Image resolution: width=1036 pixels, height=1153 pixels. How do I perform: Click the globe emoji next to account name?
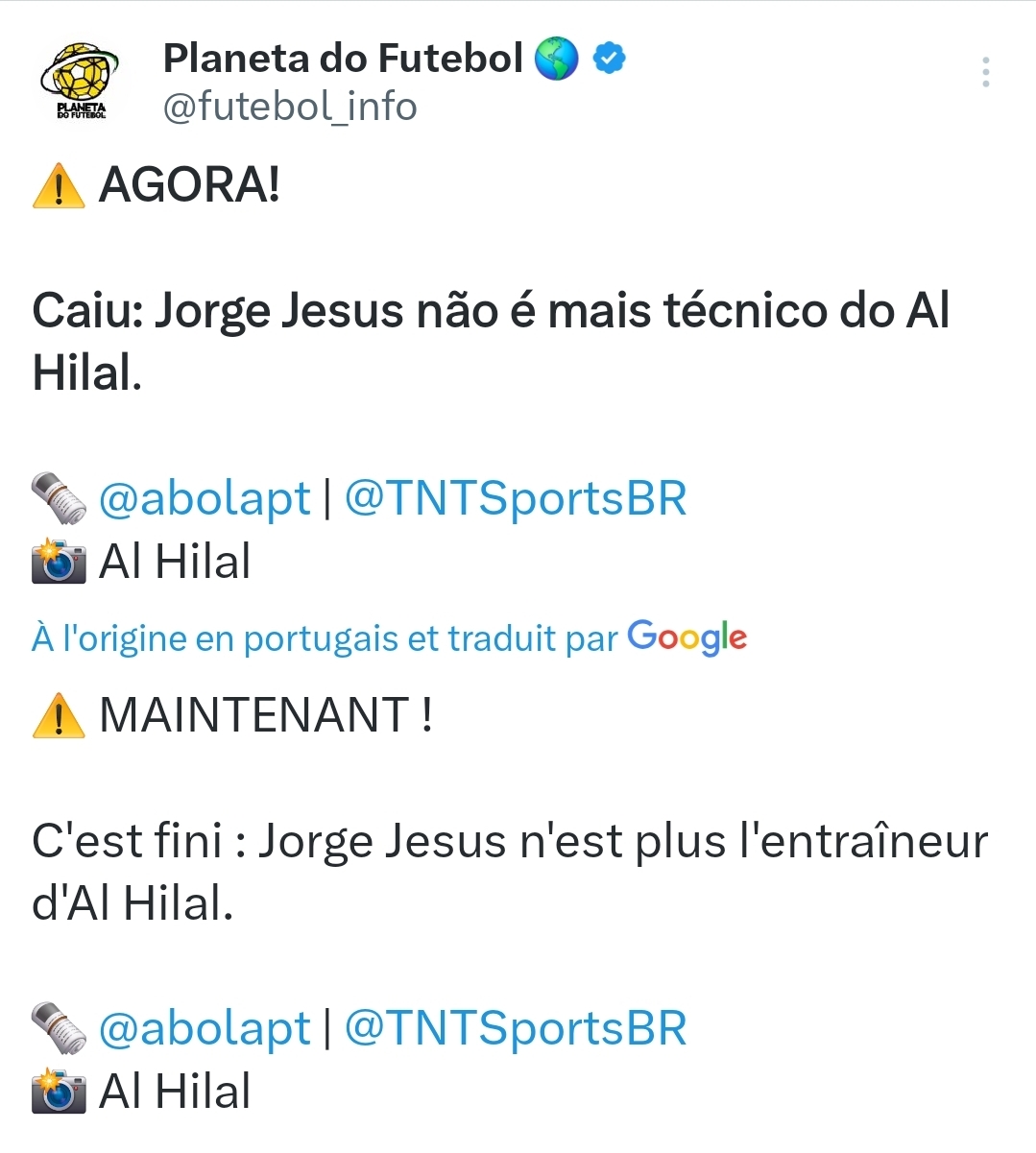(x=556, y=59)
